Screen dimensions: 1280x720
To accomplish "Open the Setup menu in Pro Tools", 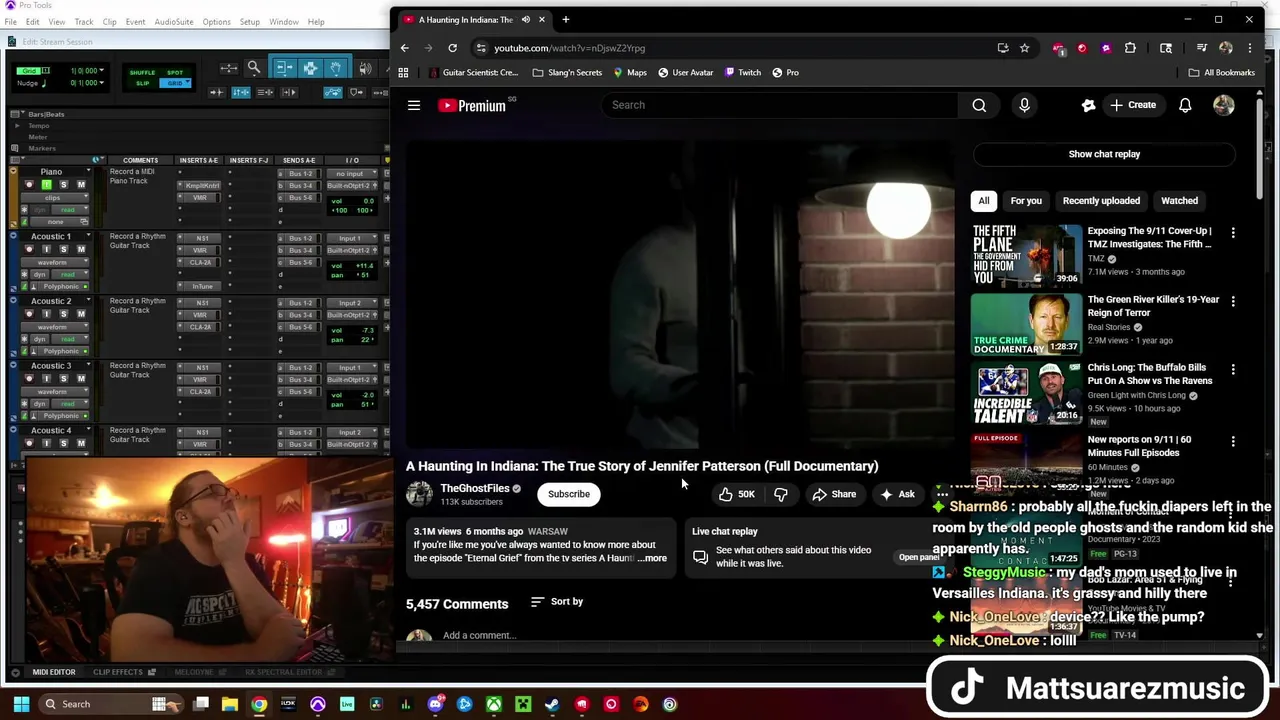I will coord(249,22).
